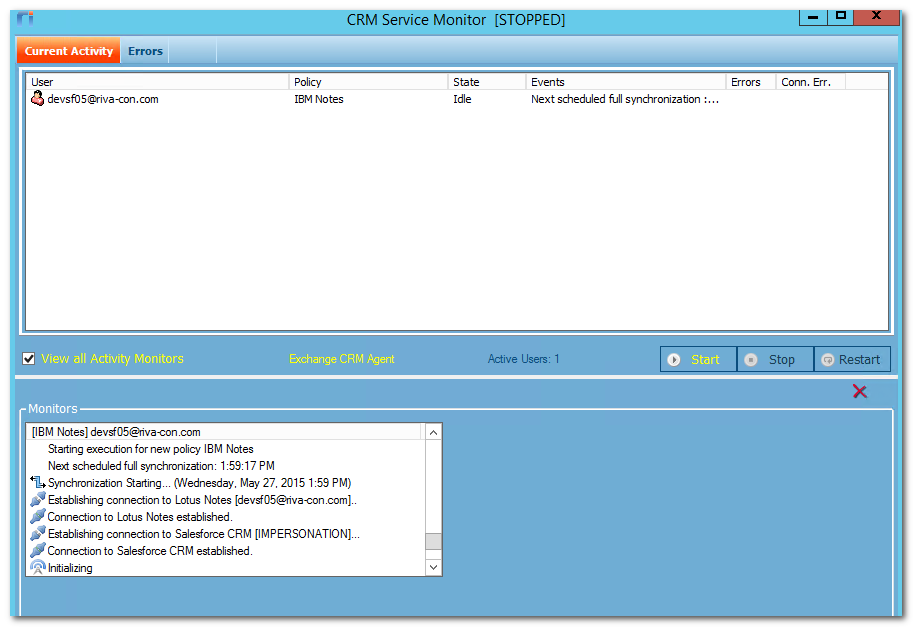The height and width of the screenshot is (627, 913).
Task: Click plug icon beside Establishing connection to Lotus Notes
Action: click(x=38, y=499)
